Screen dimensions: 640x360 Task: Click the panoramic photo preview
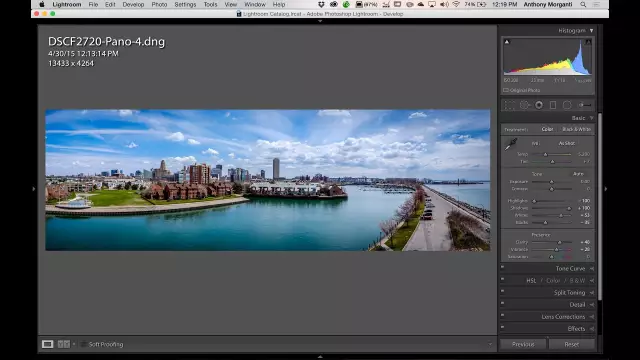268,180
